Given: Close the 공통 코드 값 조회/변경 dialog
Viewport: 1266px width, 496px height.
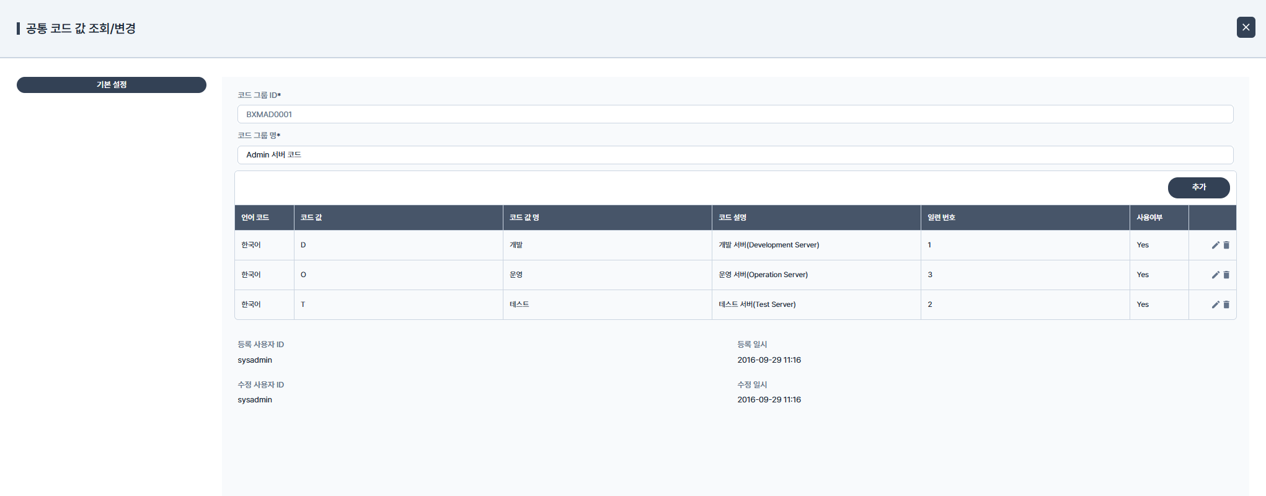Looking at the screenshot, I should [1245, 27].
